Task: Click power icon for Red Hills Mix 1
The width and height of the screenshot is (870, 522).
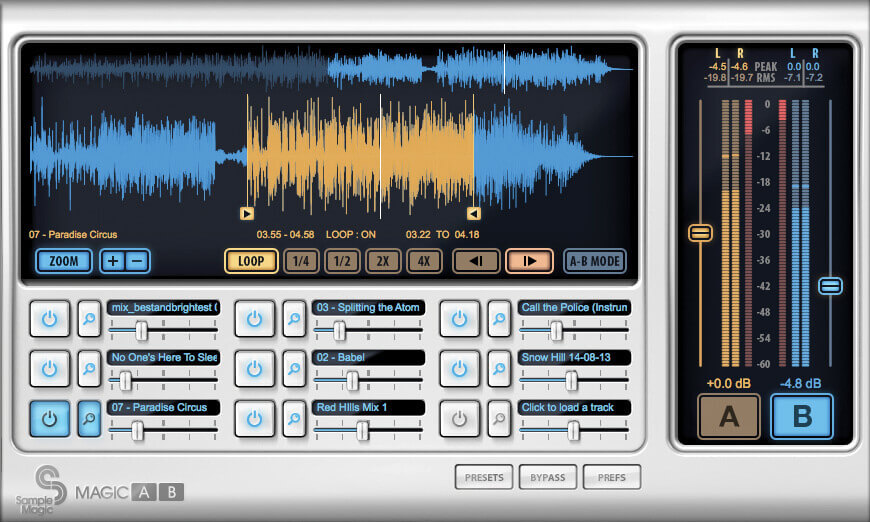Action: (x=254, y=419)
